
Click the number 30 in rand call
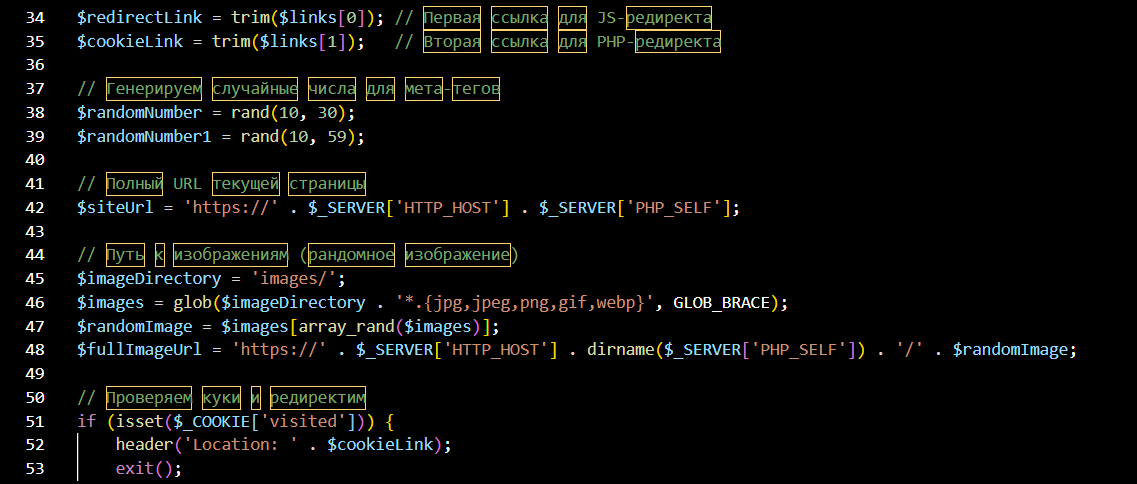[x=328, y=112]
